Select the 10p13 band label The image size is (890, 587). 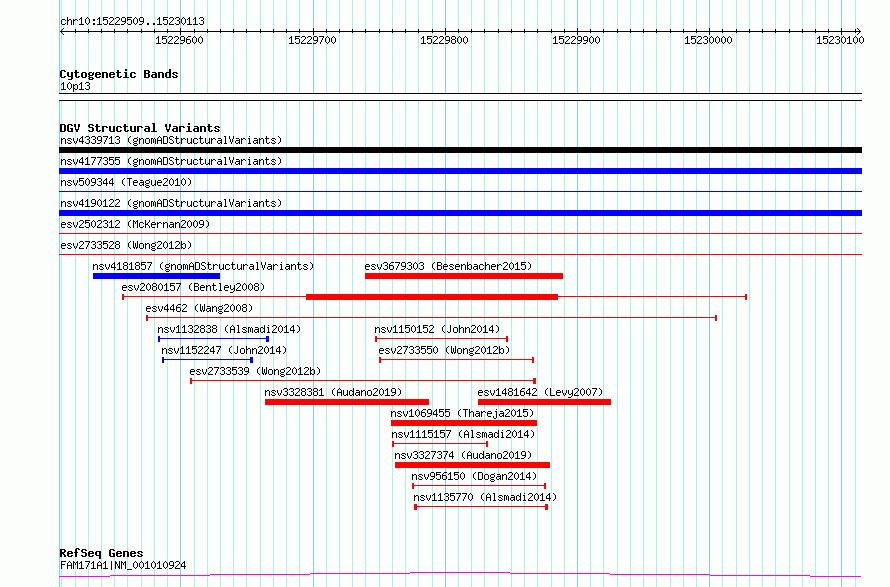point(75,86)
